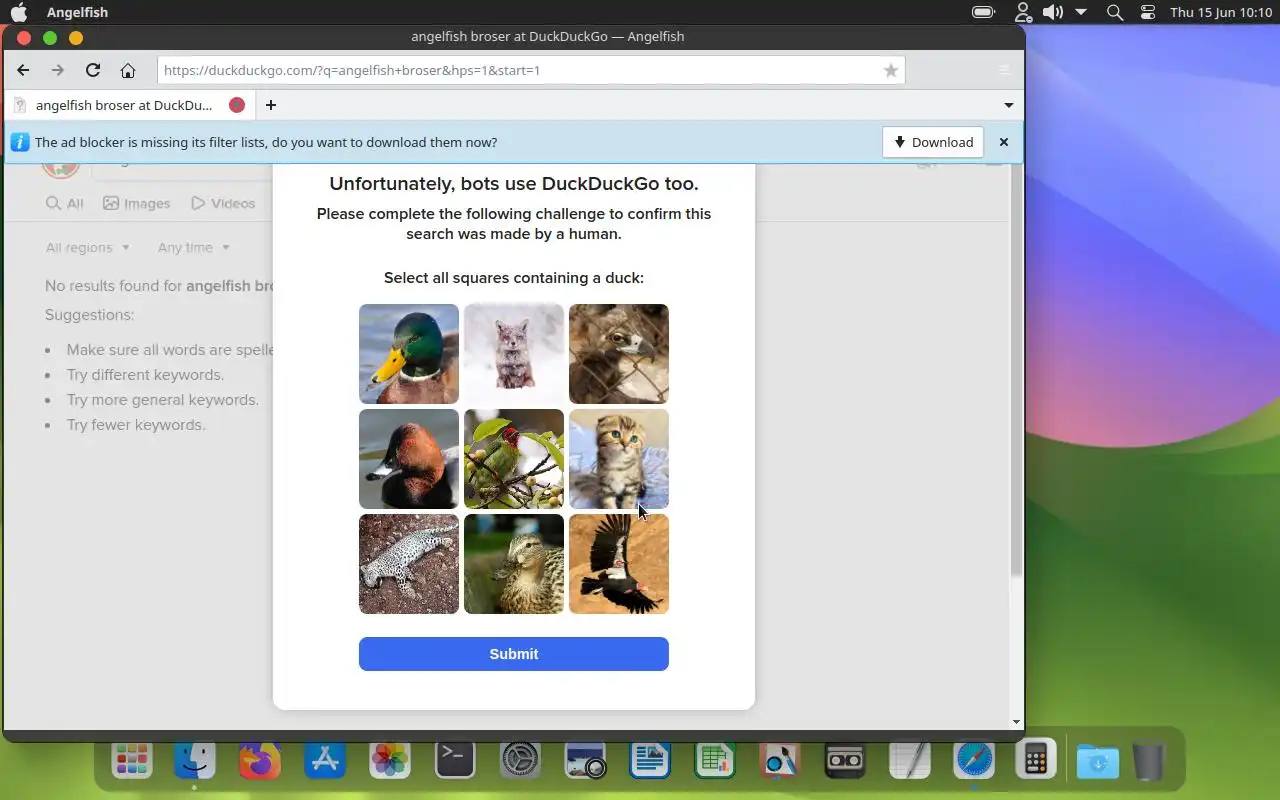
Task: Open the browser home page
Action: tap(128, 70)
